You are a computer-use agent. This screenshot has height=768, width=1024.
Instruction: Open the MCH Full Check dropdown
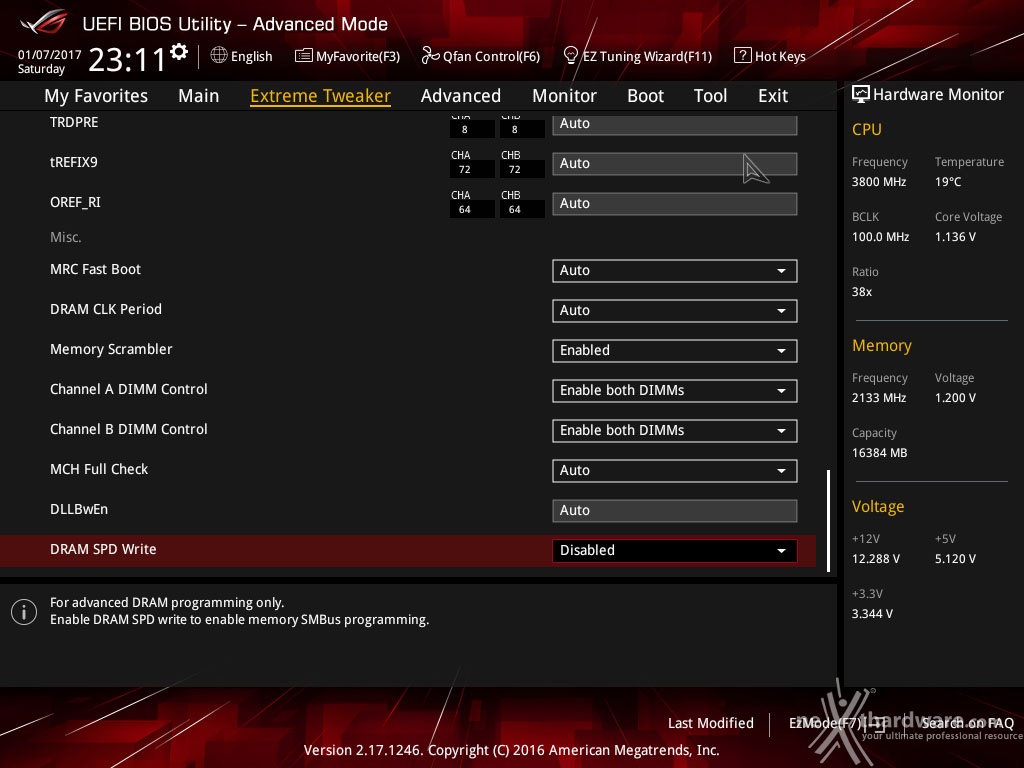click(x=675, y=470)
